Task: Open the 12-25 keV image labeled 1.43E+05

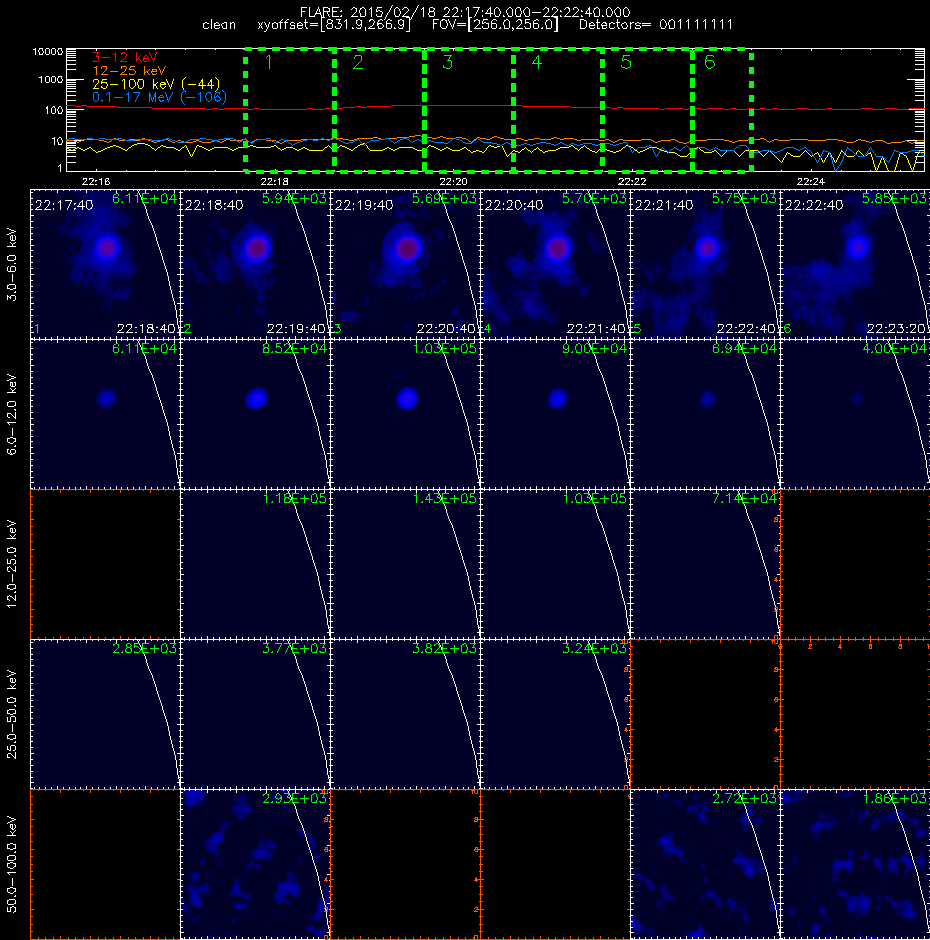Action: pos(405,564)
